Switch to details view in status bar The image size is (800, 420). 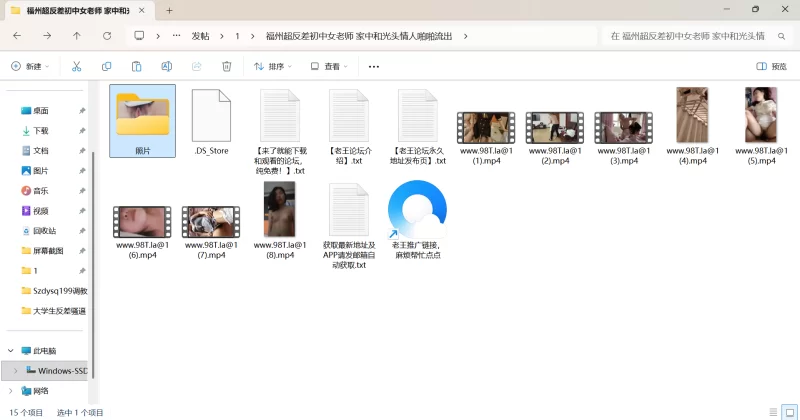click(772, 411)
